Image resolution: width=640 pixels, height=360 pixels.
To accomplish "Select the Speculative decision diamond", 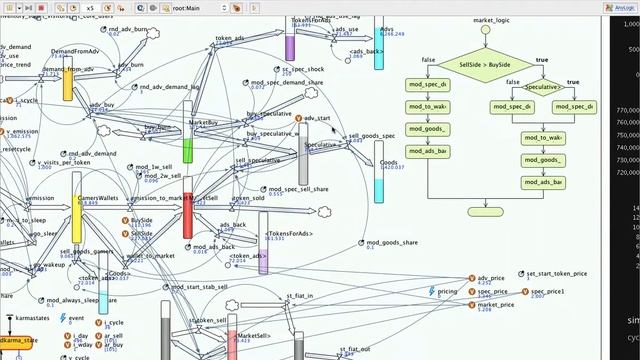I will (x=543, y=87).
